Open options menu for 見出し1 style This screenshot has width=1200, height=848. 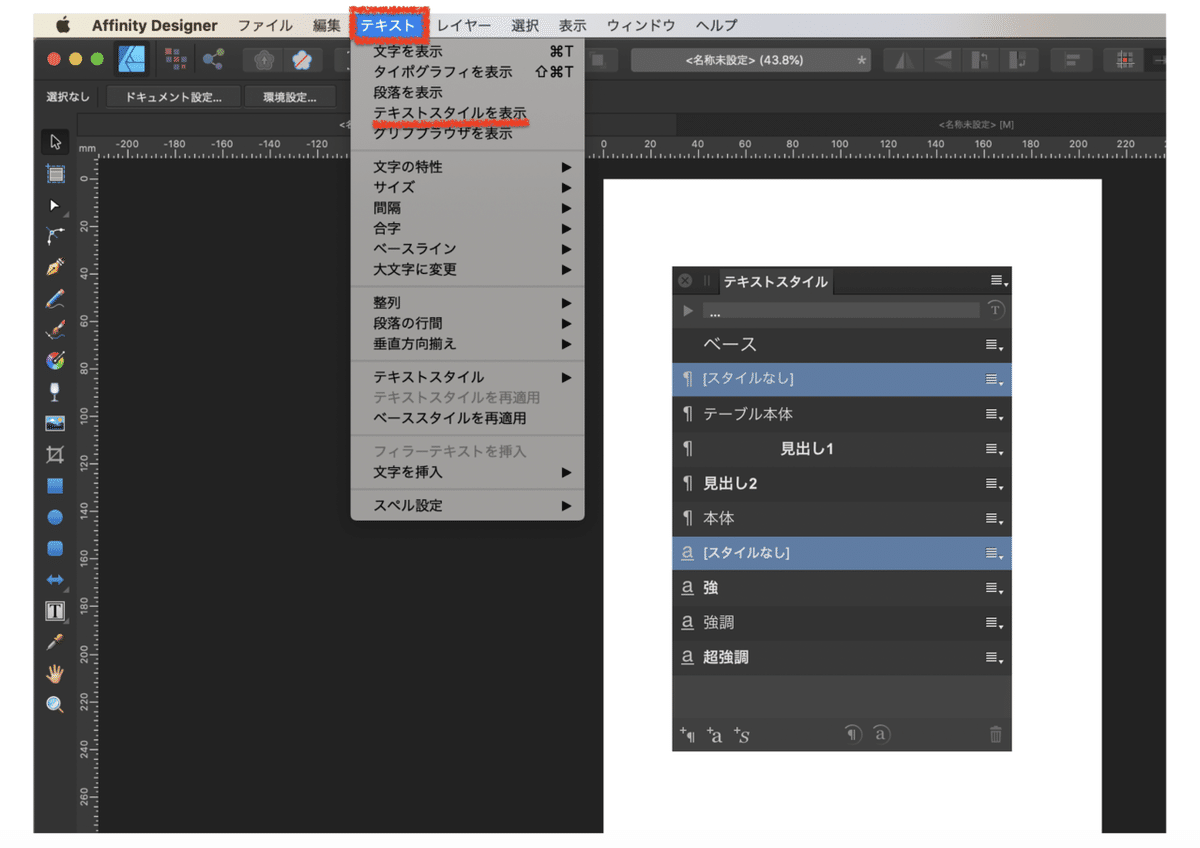(x=994, y=449)
